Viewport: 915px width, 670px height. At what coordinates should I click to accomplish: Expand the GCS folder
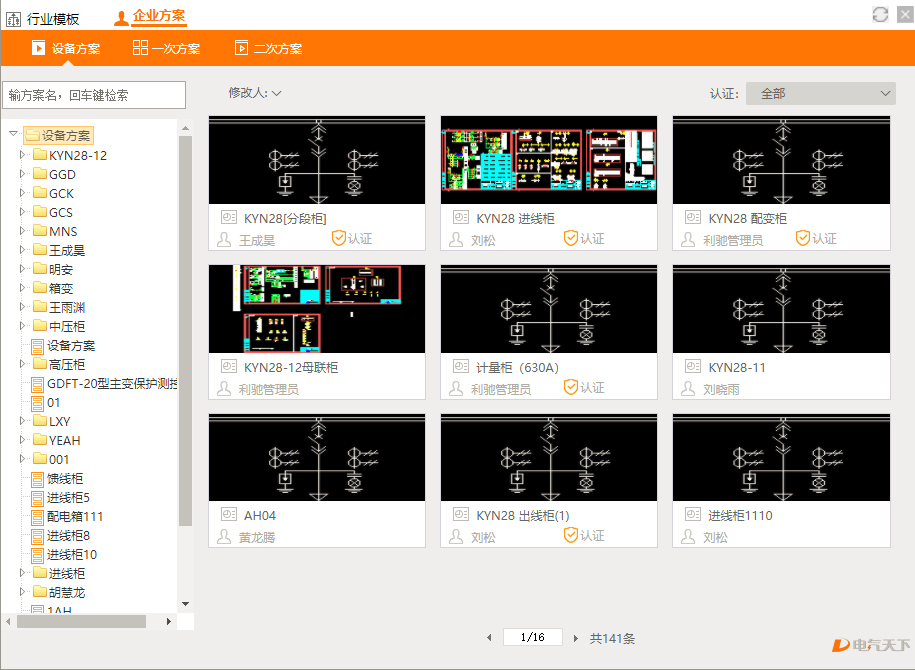click(x=22, y=212)
